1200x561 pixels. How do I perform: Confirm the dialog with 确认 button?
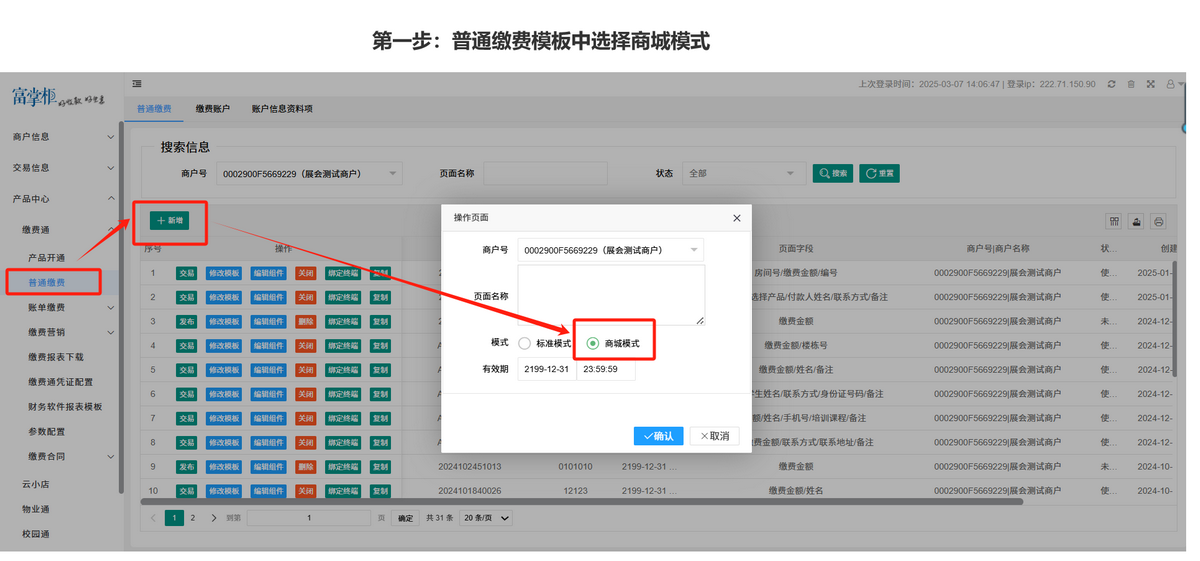658,436
